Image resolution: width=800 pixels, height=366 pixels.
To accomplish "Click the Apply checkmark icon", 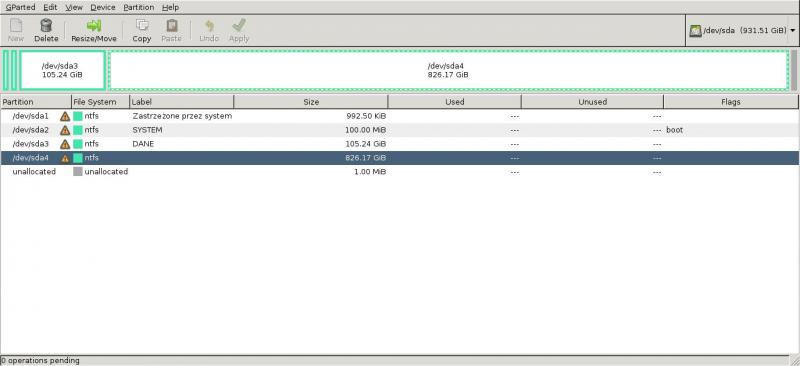I will (239, 26).
